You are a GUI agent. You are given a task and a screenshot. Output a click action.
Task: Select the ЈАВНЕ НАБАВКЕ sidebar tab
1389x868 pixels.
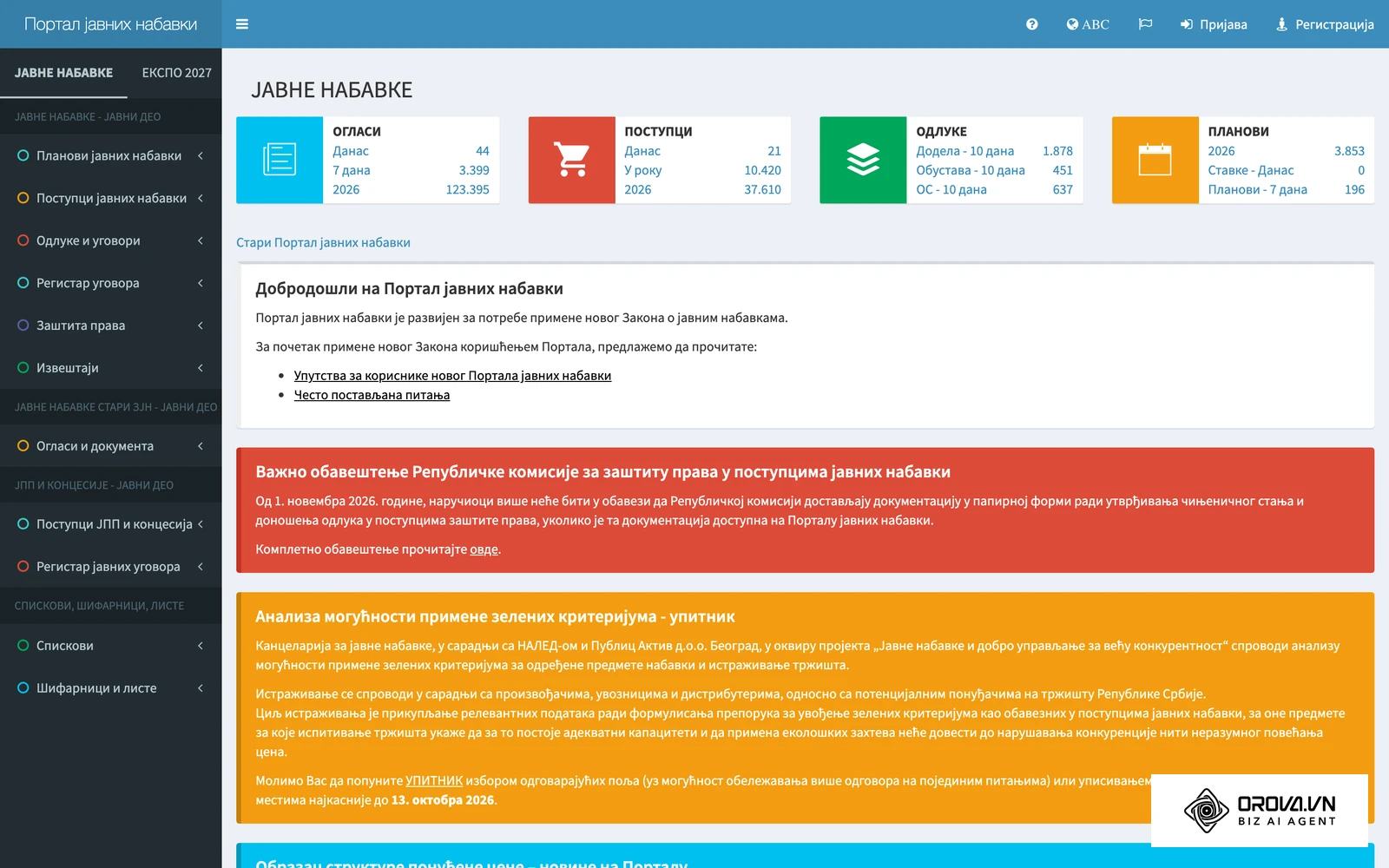click(63, 73)
